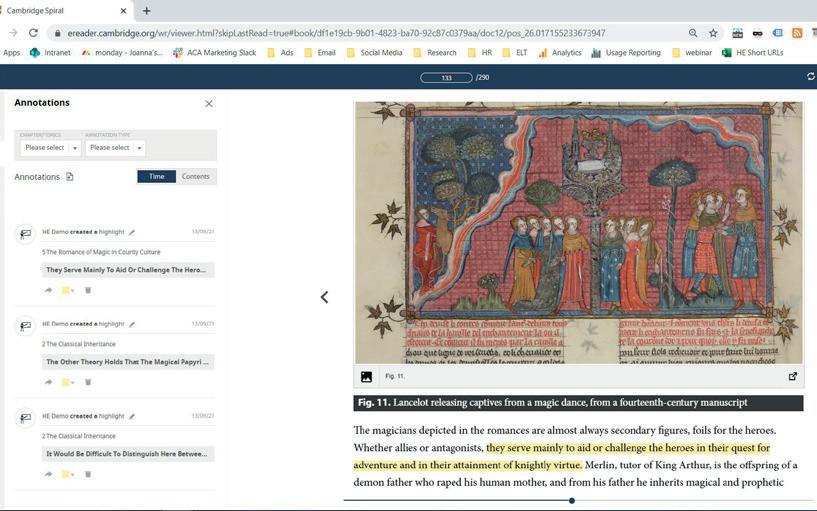Open the Social Media bookmarks folder
Image resolution: width=817 pixels, height=511 pixels.
point(375,53)
